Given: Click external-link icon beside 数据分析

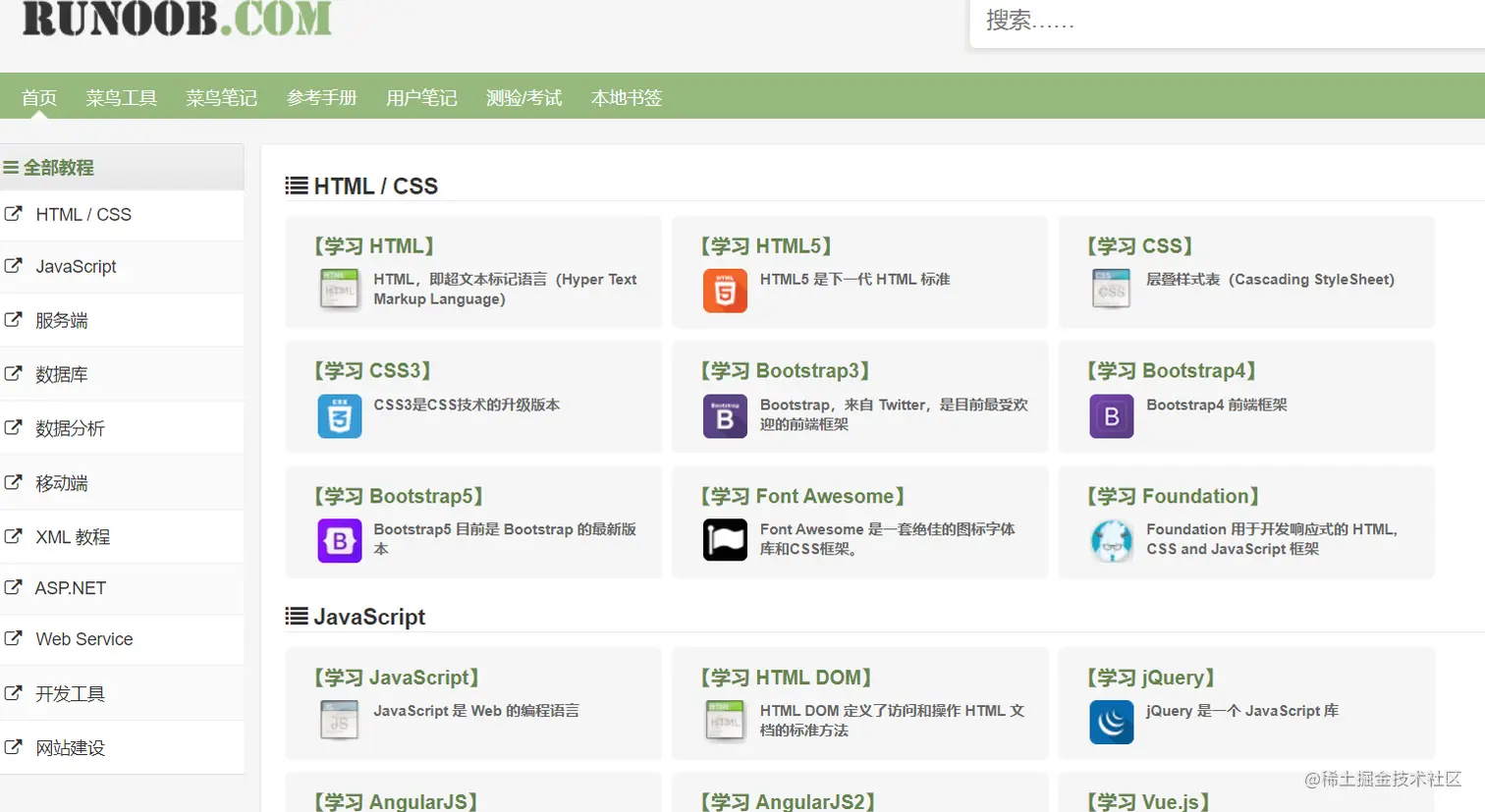Looking at the screenshot, I should [x=14, y=427].
